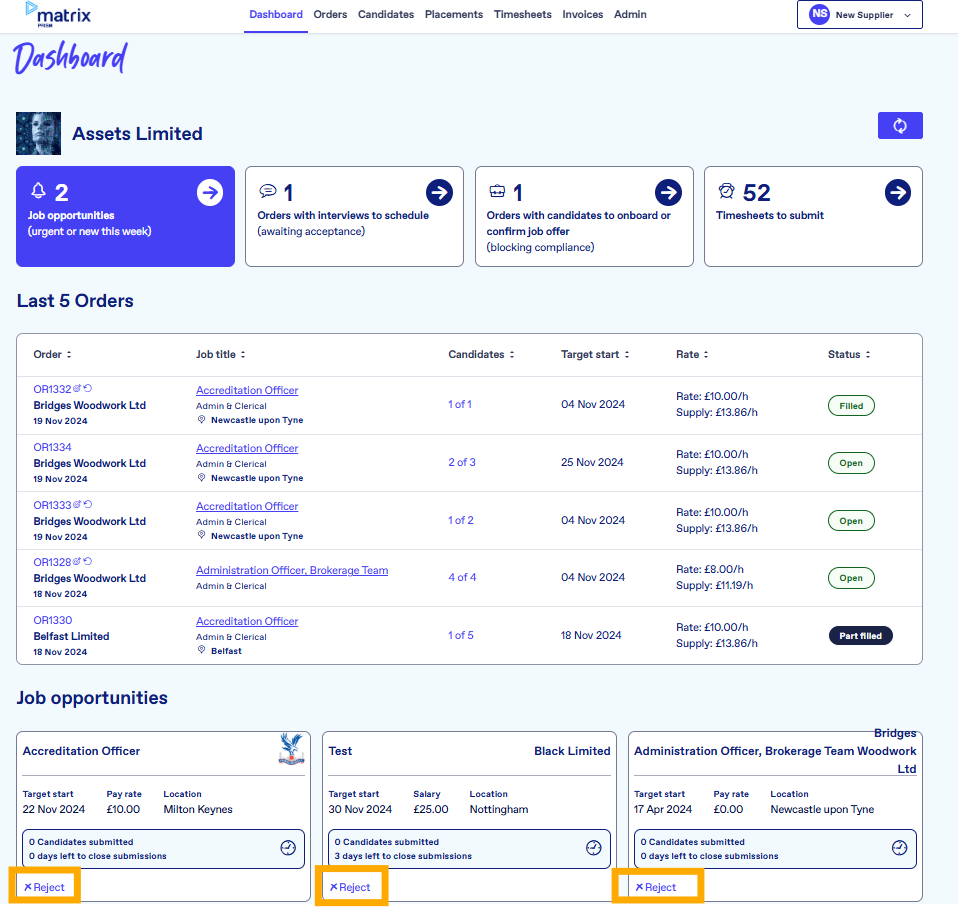The width and height of the screenshot is (958, 907).
Task: Reject the Administration Officer opportunity
Action: pyautogui.click(x=656, y=887)
